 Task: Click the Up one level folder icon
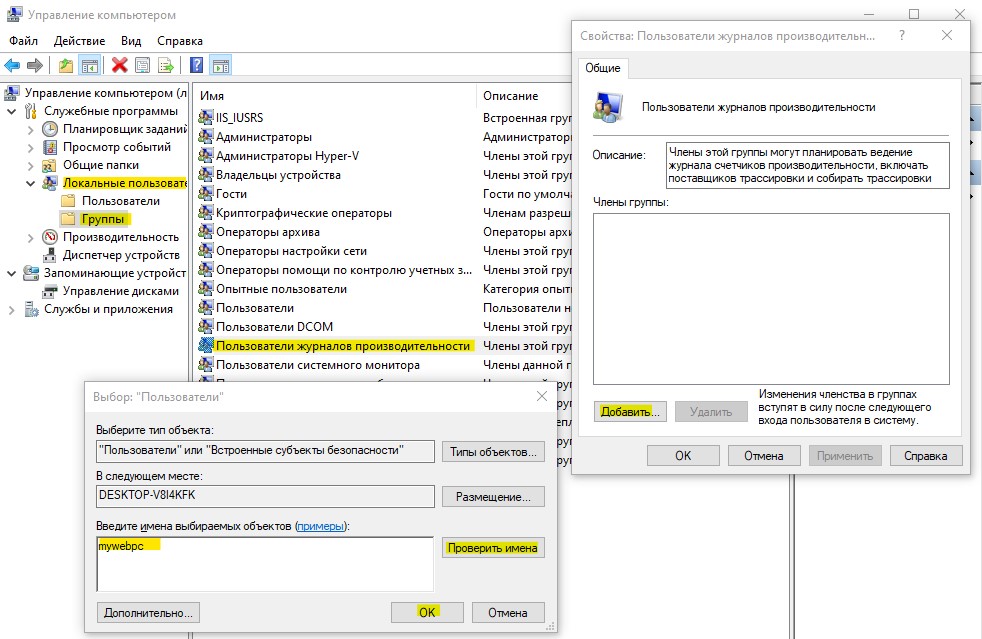66,65
